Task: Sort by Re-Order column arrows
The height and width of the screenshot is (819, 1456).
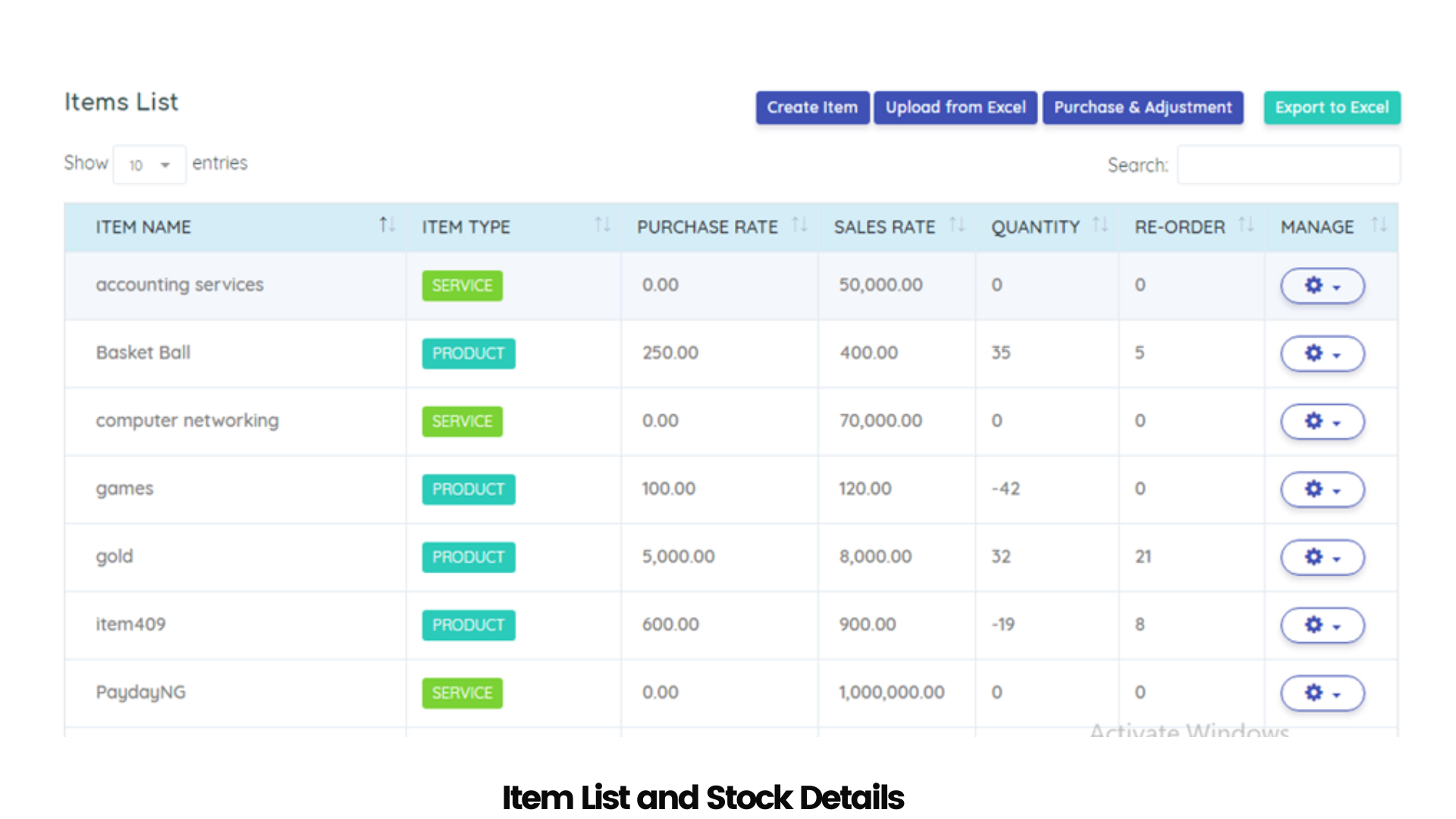Action: coord(1246,225)
